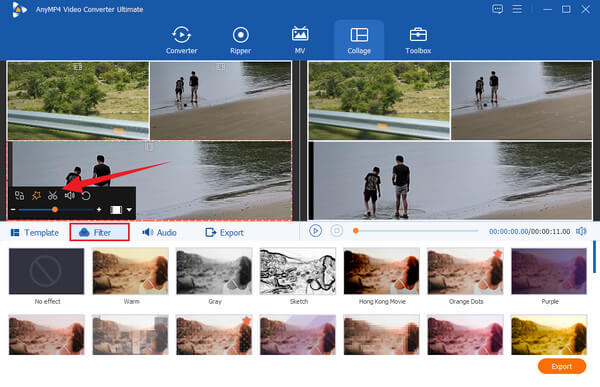The height and width of the screenshot is (387, 600).
Task: Toggle clip audio with the speaker icon
Action: pyautogui.click(x=70, y=196)
